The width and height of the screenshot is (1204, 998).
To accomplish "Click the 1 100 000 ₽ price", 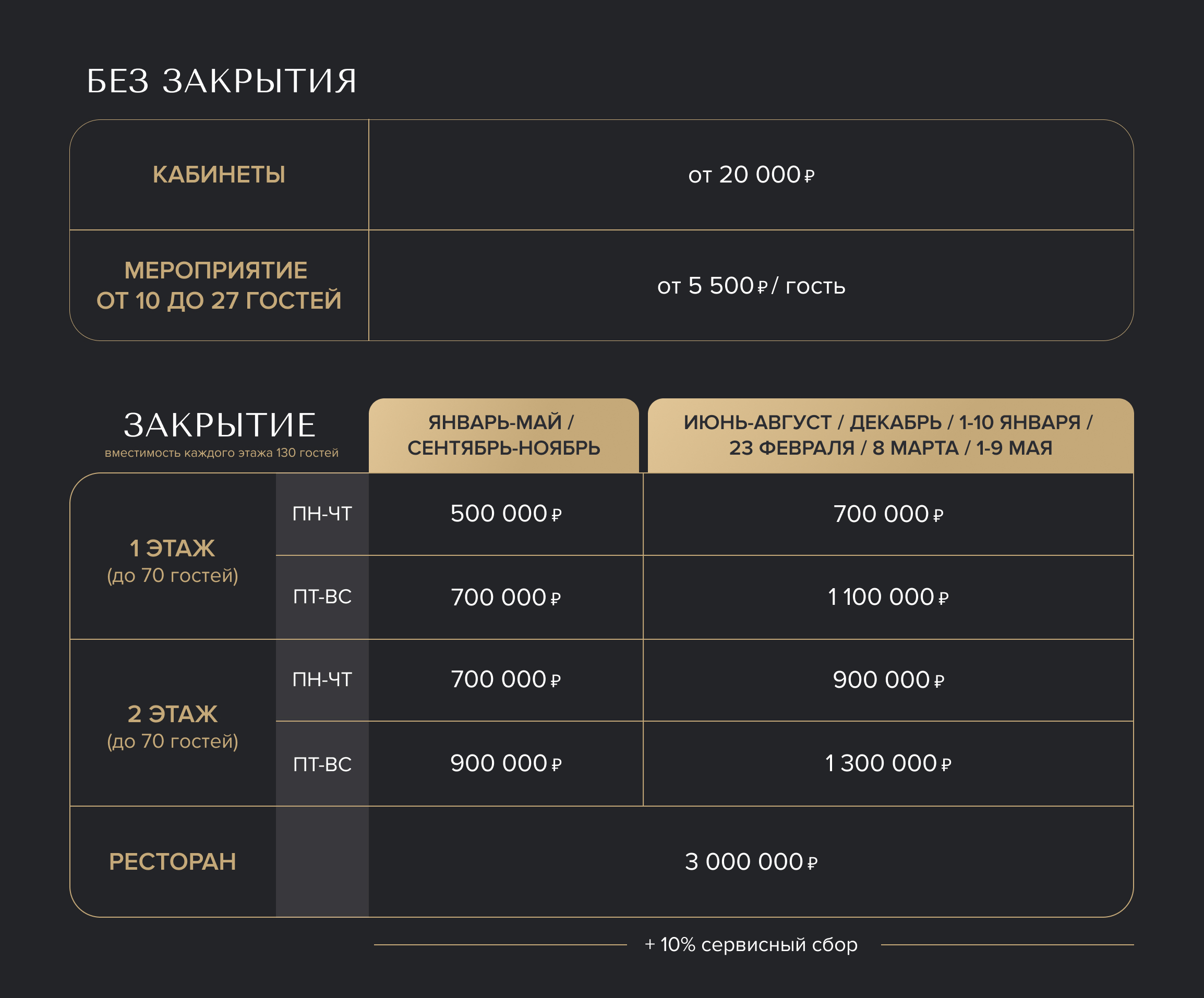I will pos(887,597).
